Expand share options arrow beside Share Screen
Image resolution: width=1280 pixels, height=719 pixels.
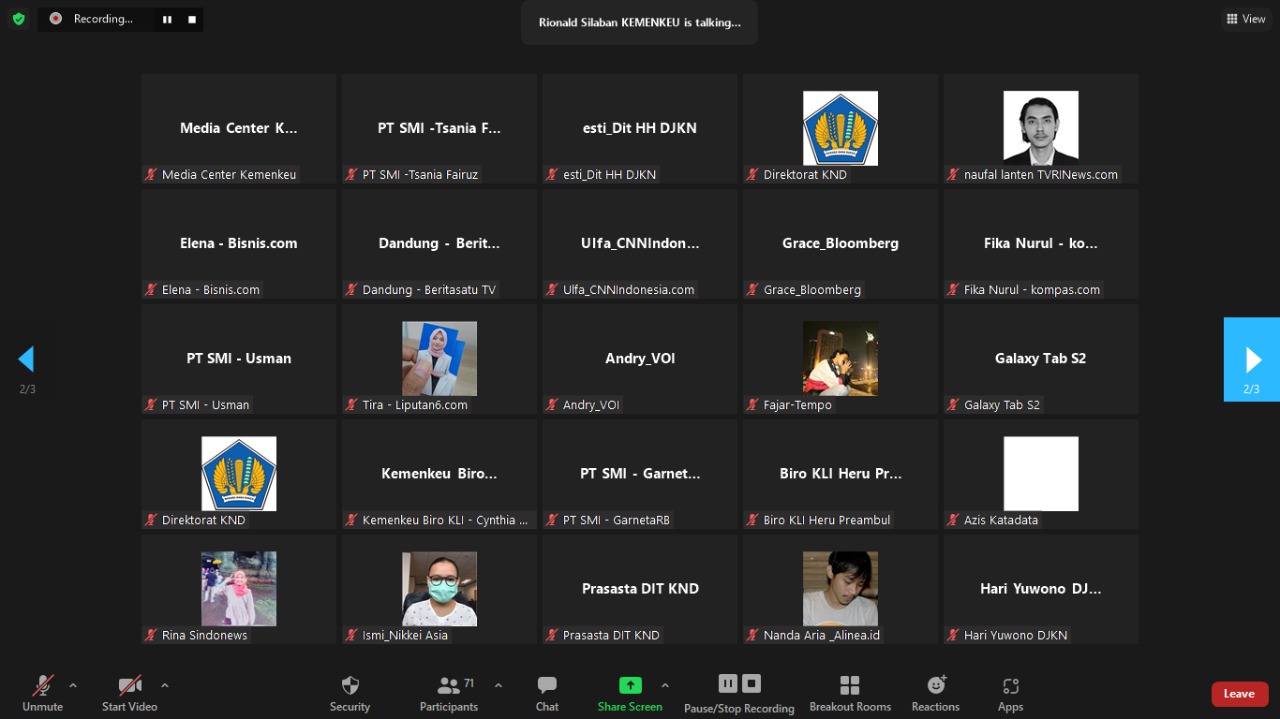[x=665, y=685]
